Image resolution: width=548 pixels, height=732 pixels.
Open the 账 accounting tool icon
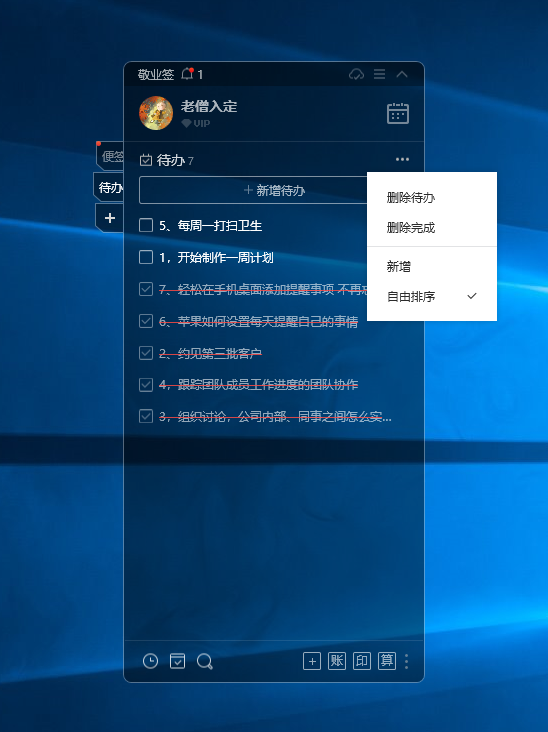point(337,661)
